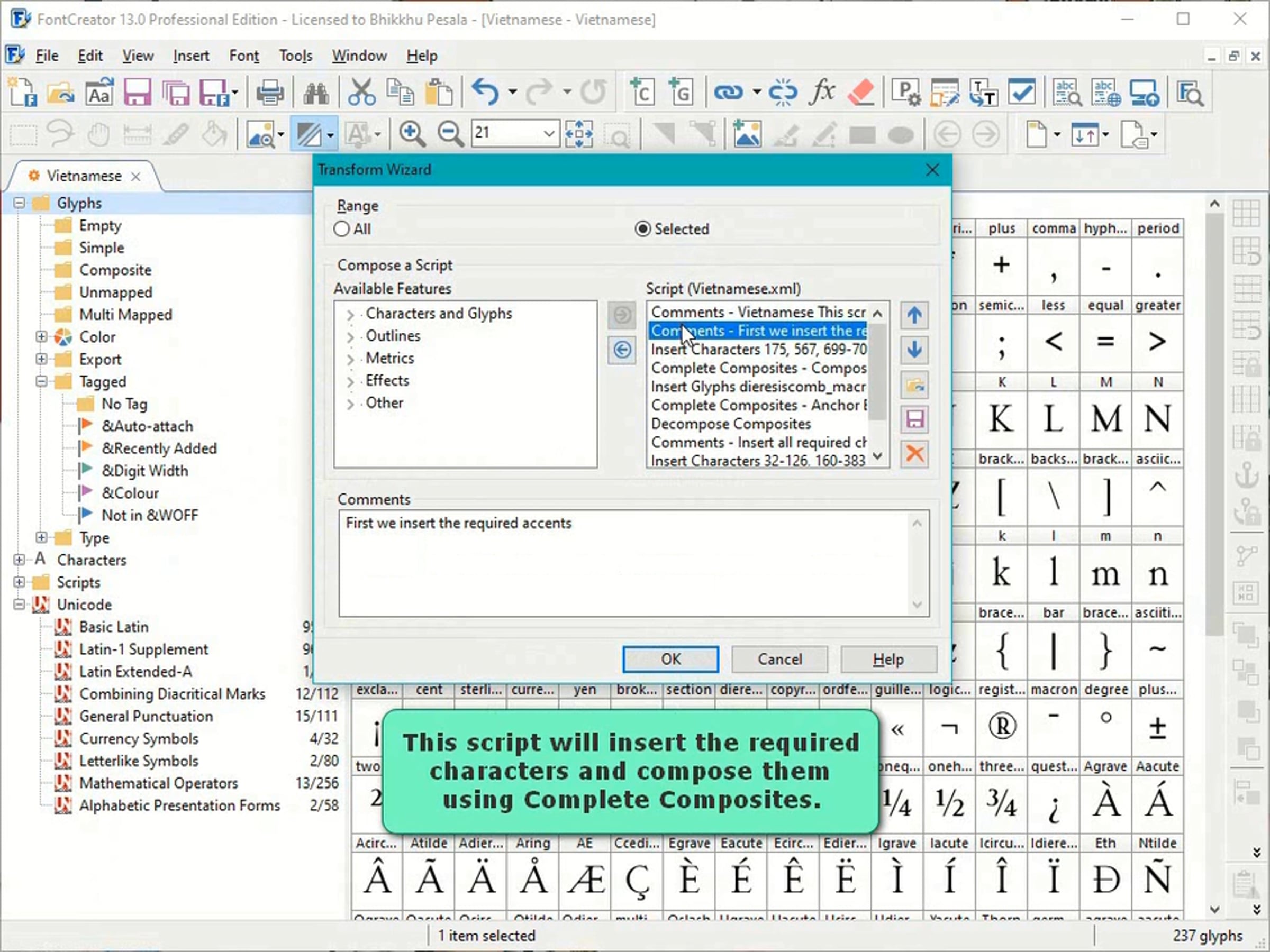The image size is (1270, 952).
Task: Click the Cancel button in the wizard
Action: coord(779,659)
